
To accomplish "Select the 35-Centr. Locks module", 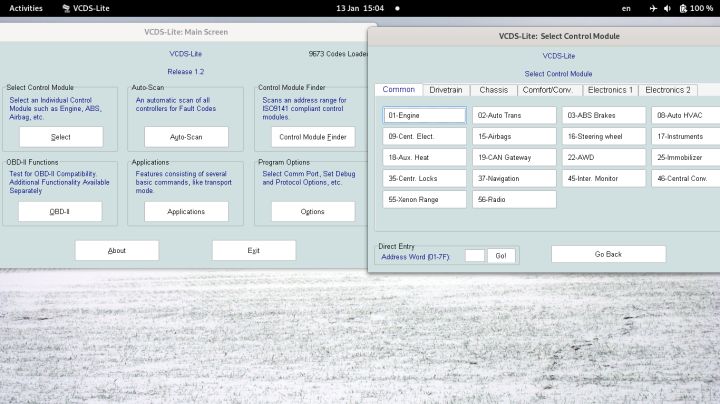I will tap(424, 179).
